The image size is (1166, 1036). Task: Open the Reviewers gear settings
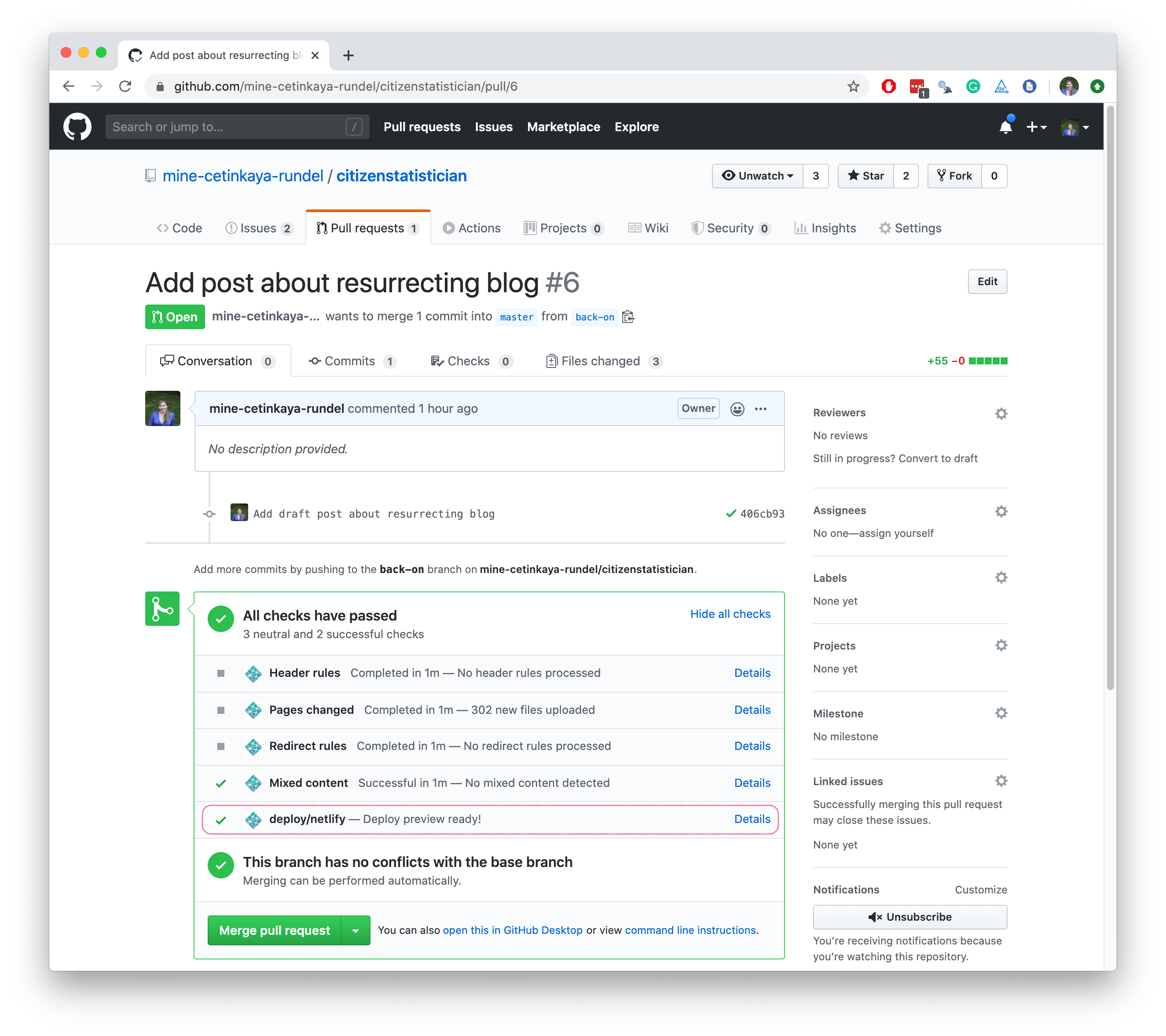tap(1001, 413)
